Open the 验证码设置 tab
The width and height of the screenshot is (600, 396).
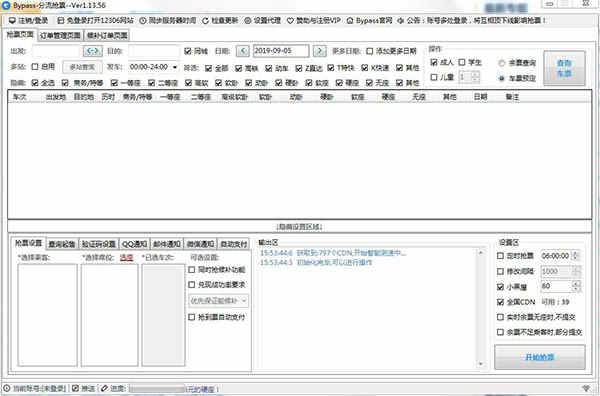tap(99, 244)
